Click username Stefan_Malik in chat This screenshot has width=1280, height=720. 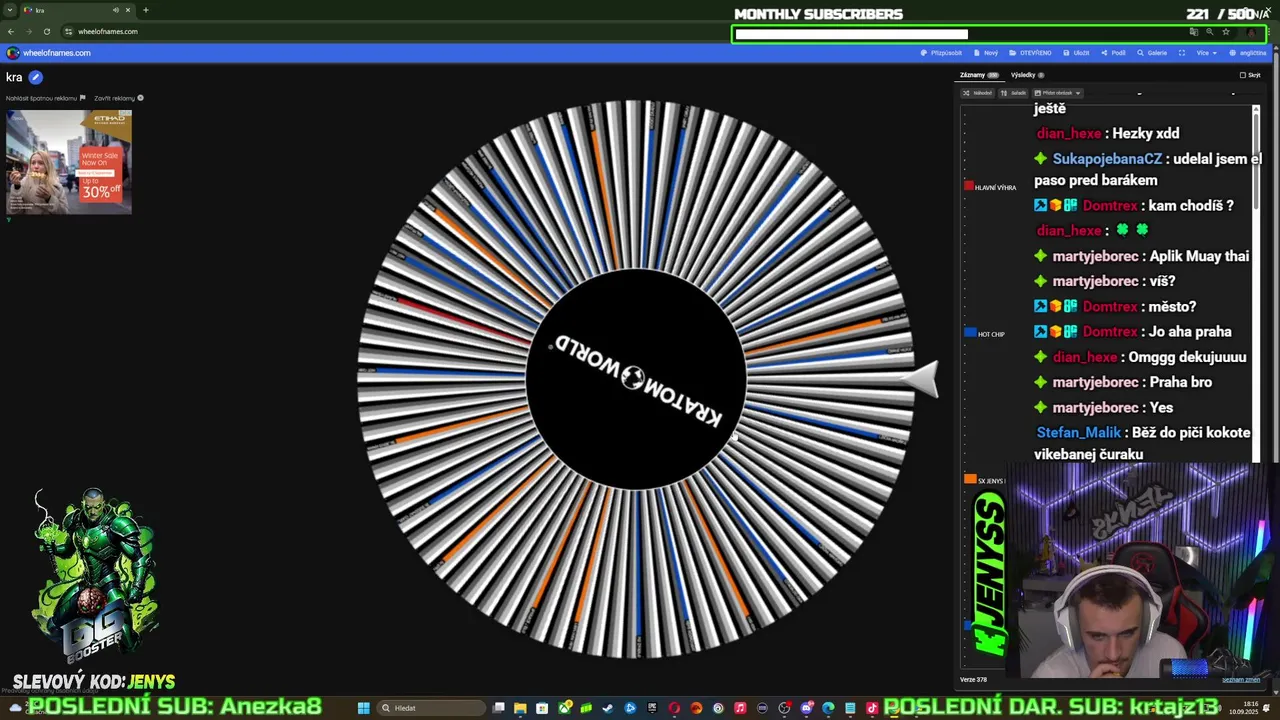point(1078,433)
